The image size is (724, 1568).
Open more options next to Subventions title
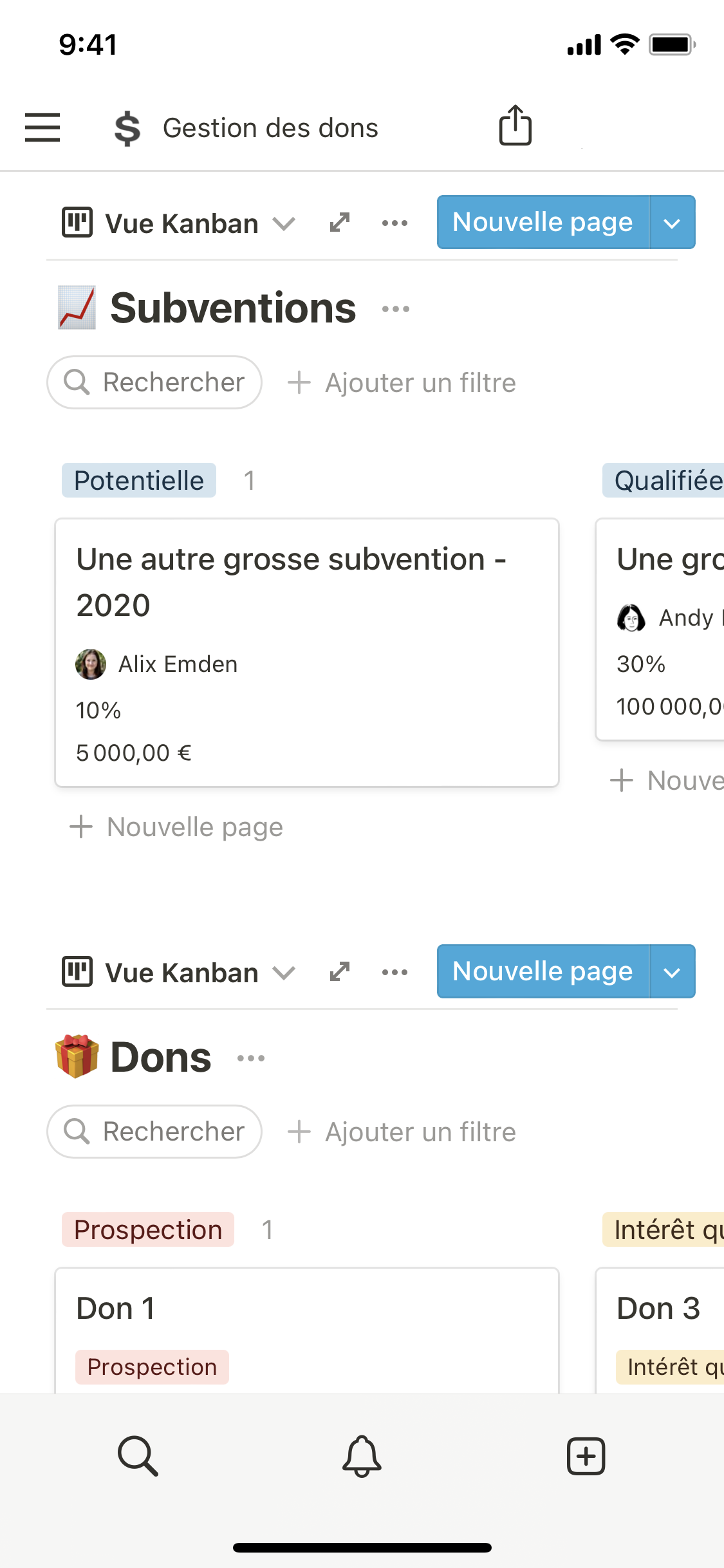(x=395, y=309)
